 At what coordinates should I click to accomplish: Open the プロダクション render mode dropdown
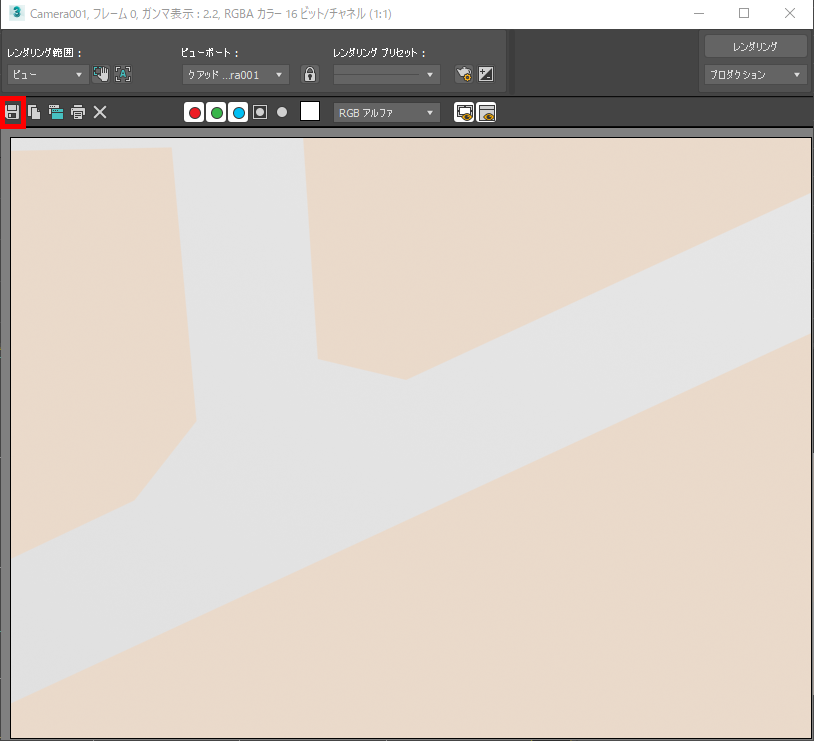755,75
